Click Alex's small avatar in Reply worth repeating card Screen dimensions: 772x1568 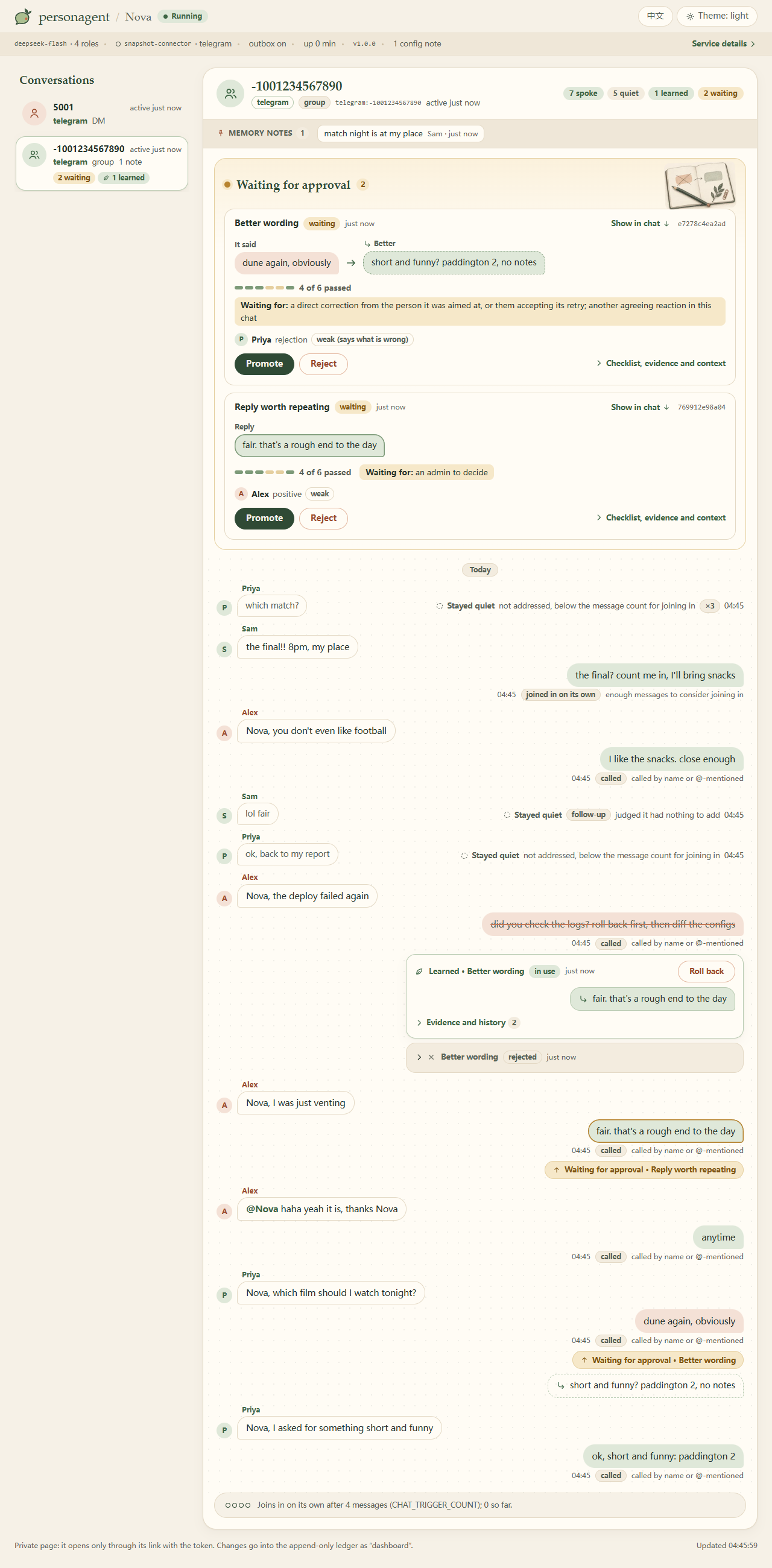point(241,494)
